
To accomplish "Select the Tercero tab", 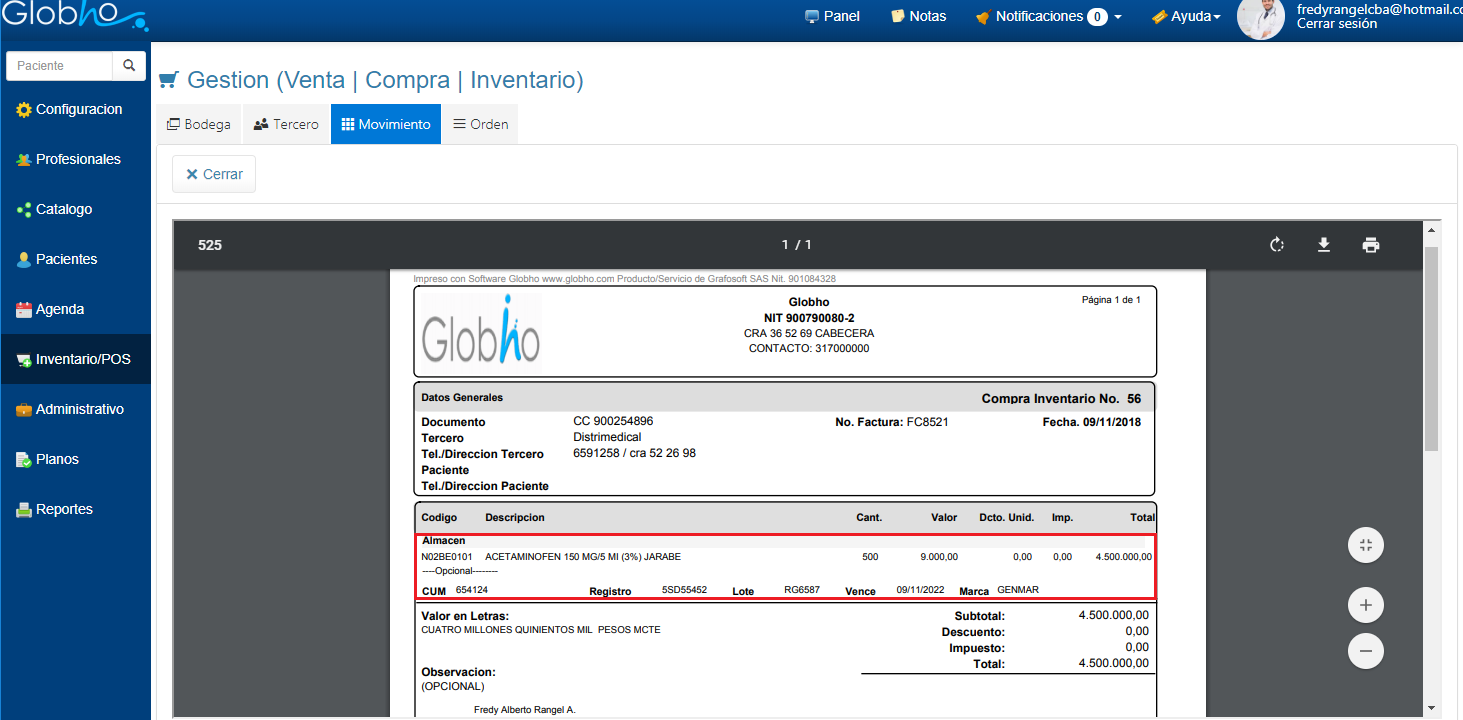I will point(286,124).
